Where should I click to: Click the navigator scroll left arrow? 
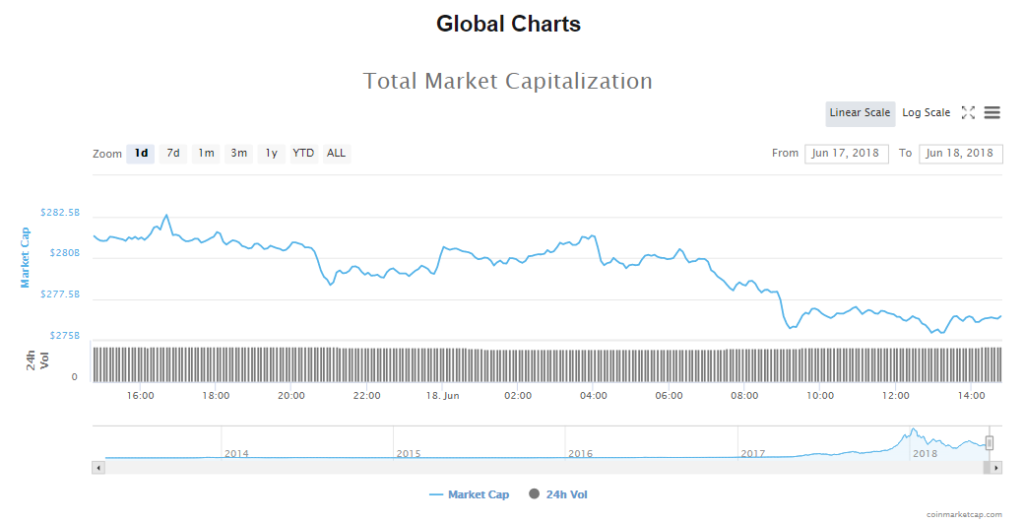pyautogui.click(x=97, y=467)
